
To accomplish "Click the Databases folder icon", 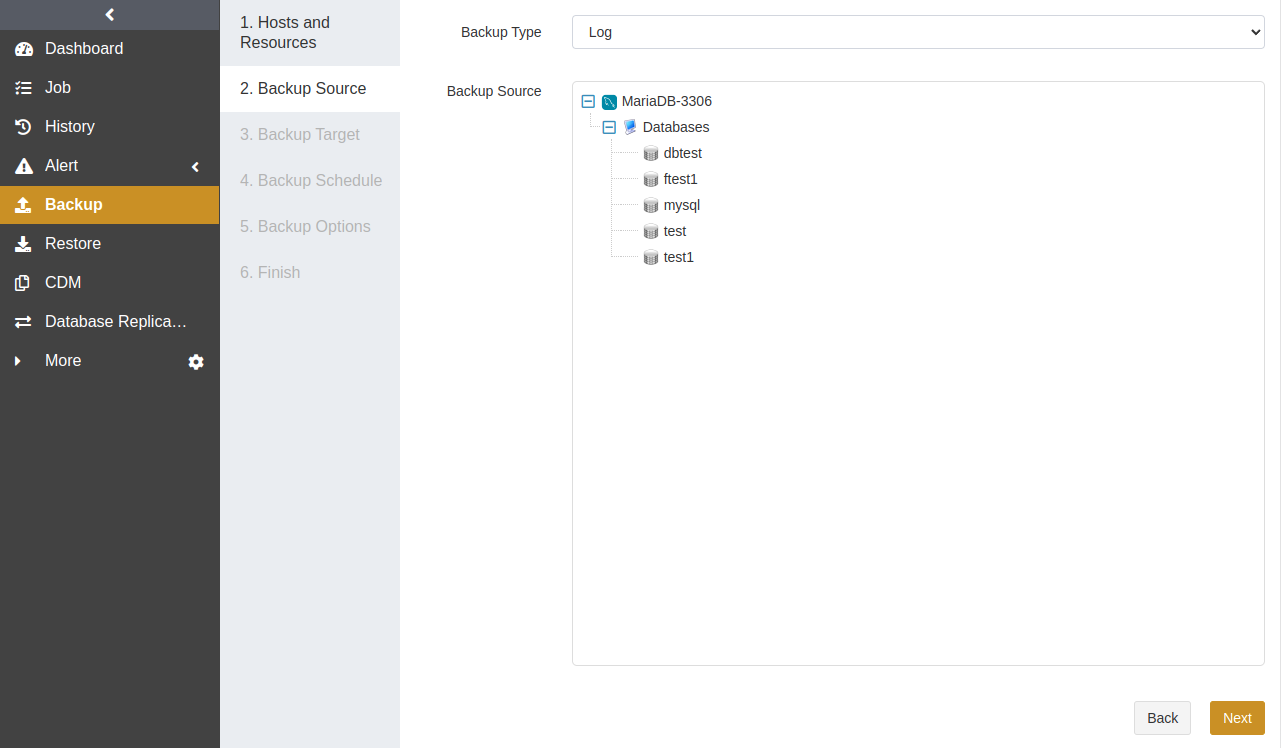I will (x=630, y=127).
